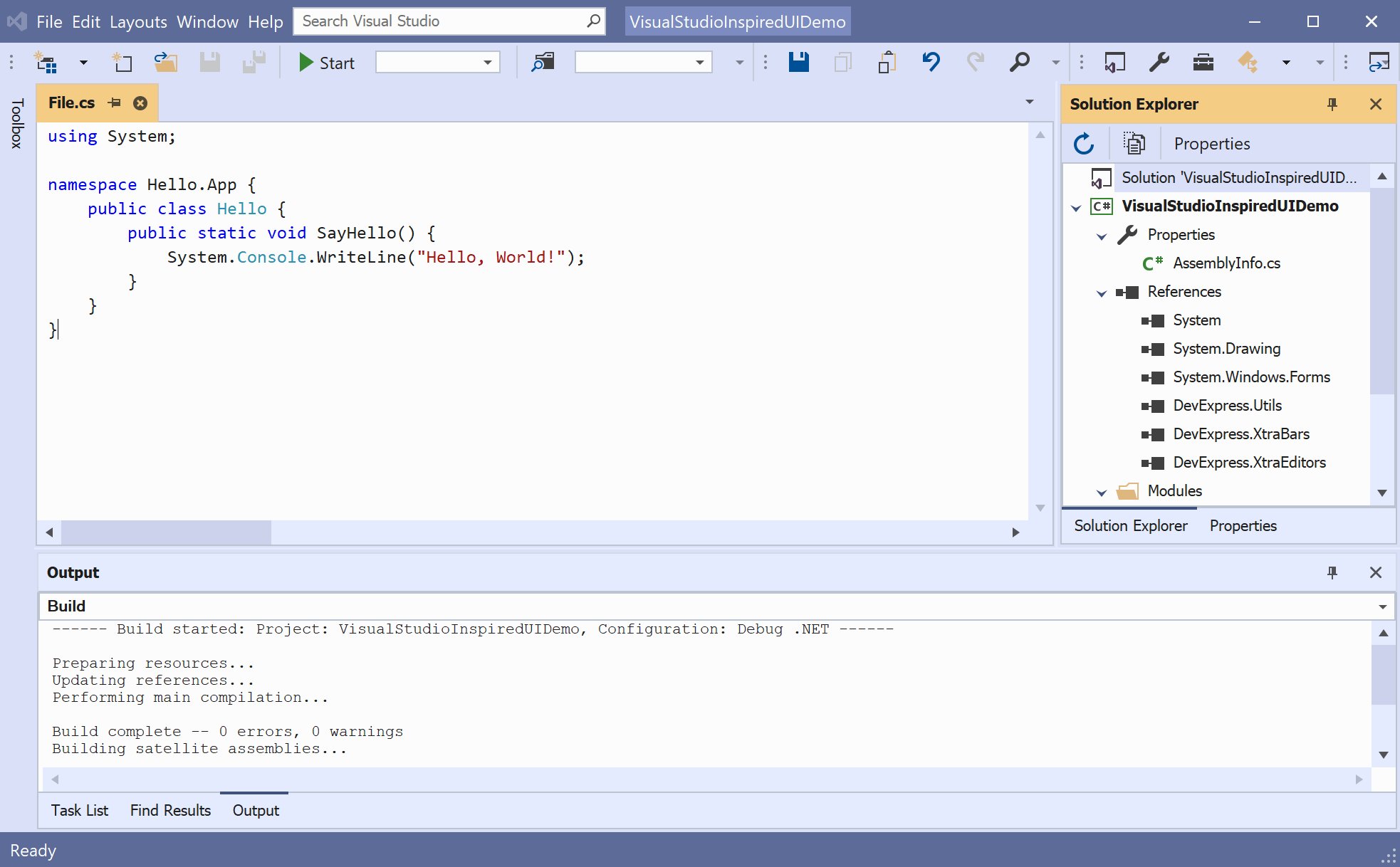Collapse the References tree node

(1102, 293)
